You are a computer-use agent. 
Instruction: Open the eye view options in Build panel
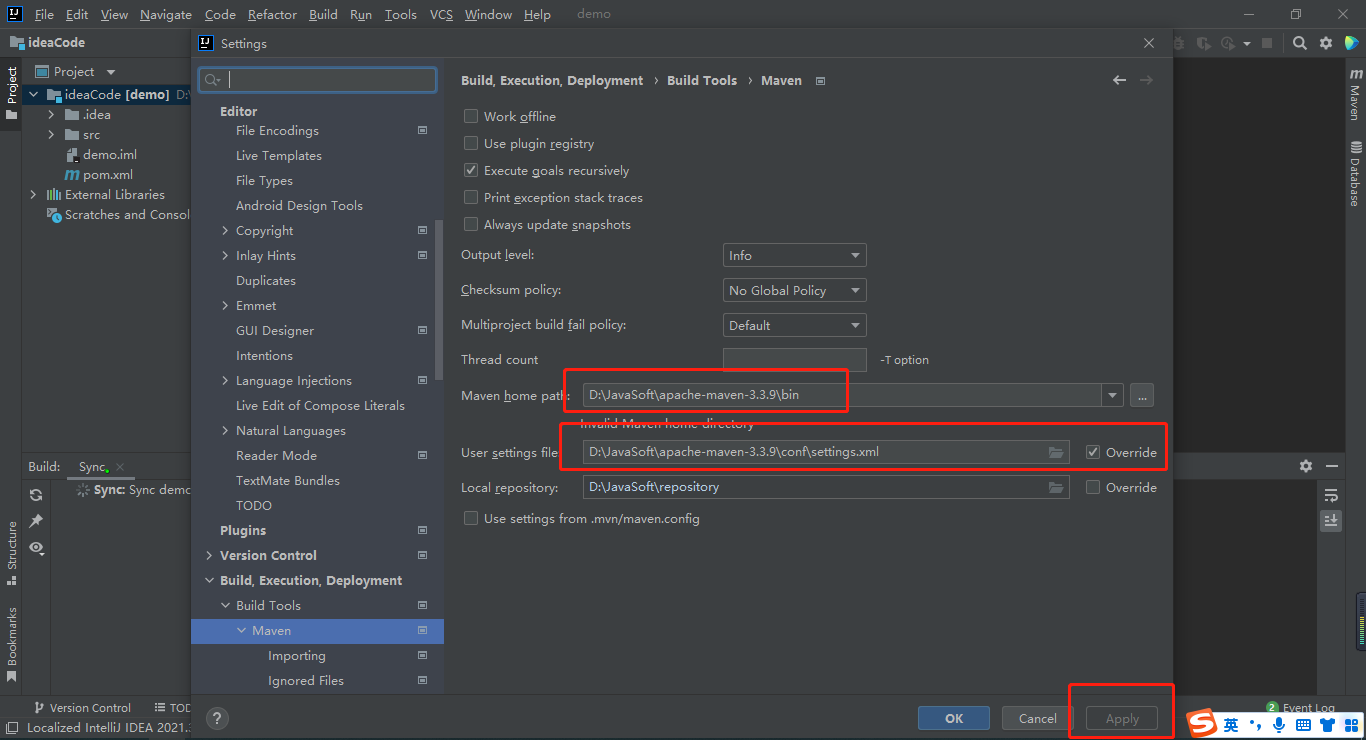[x=36, y=547]
